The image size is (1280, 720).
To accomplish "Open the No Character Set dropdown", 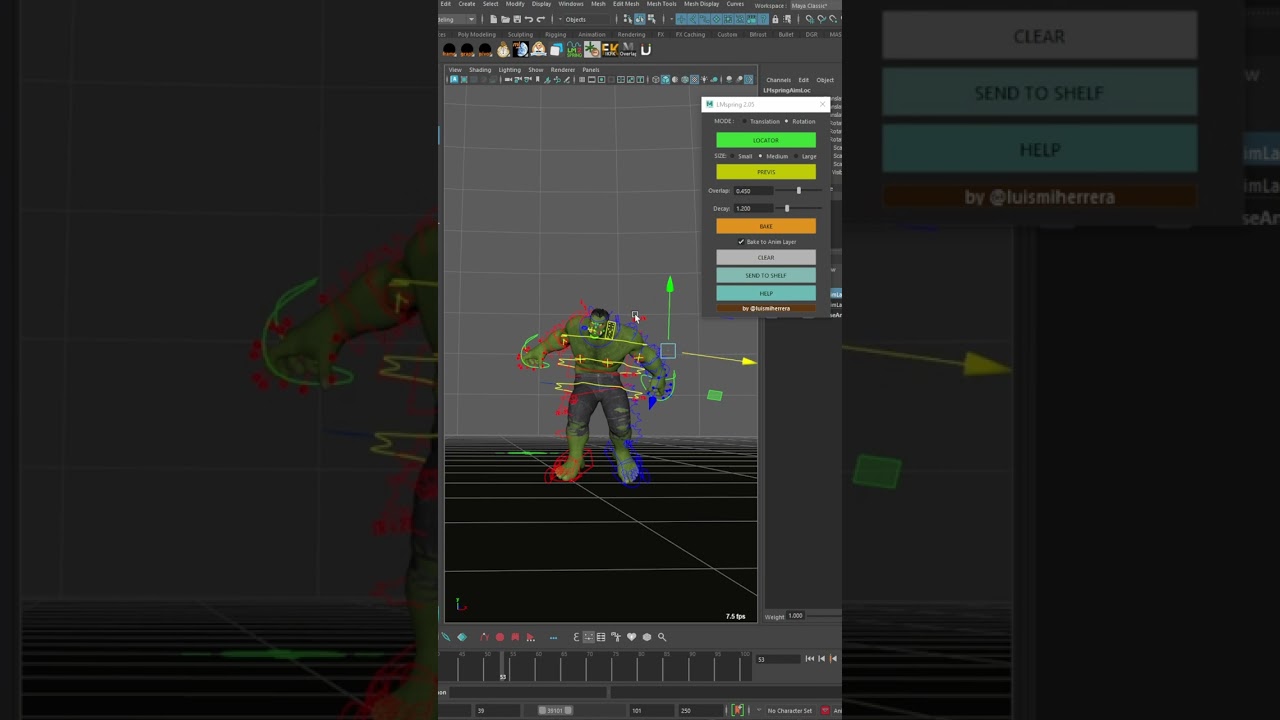I will [790, 710].
